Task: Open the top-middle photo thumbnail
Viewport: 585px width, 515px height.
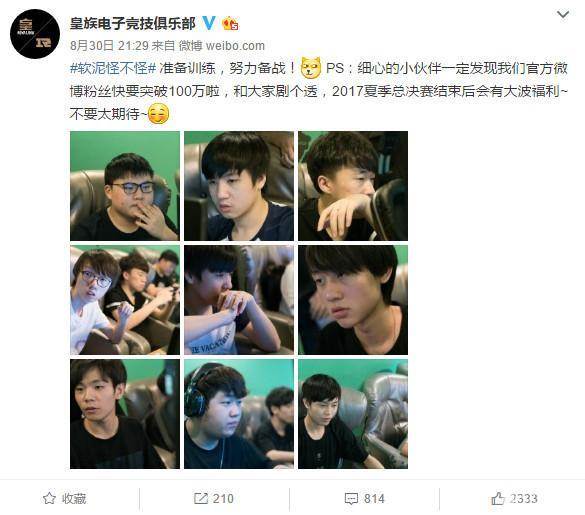Action: 239,186
